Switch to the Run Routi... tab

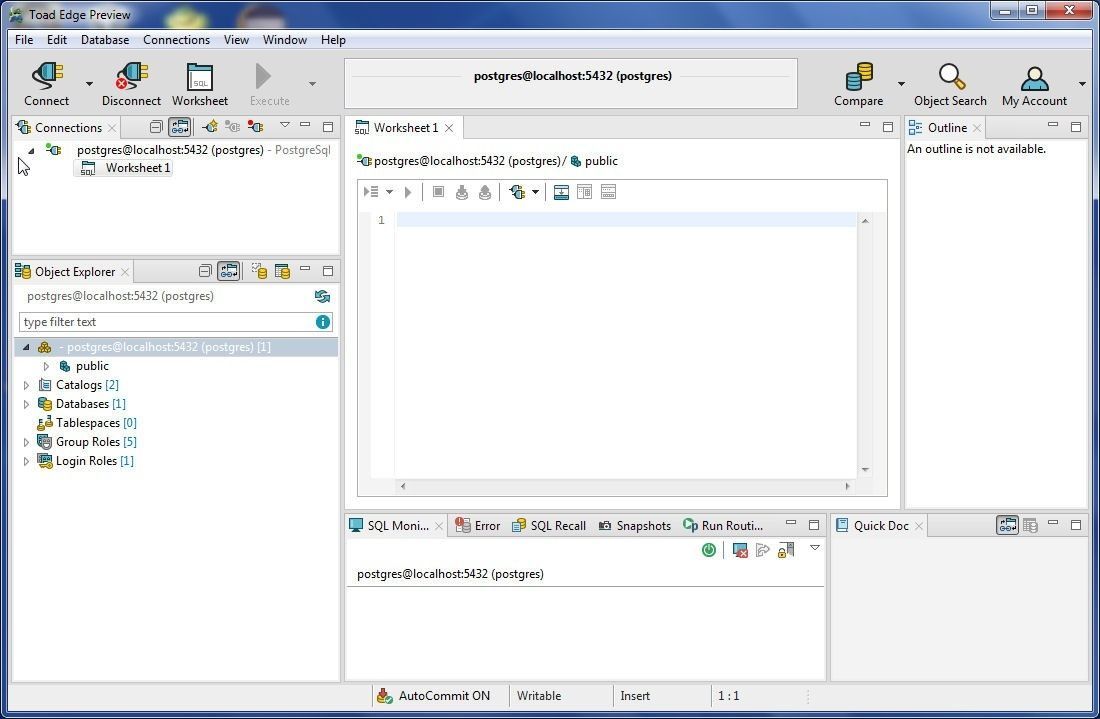723,525
